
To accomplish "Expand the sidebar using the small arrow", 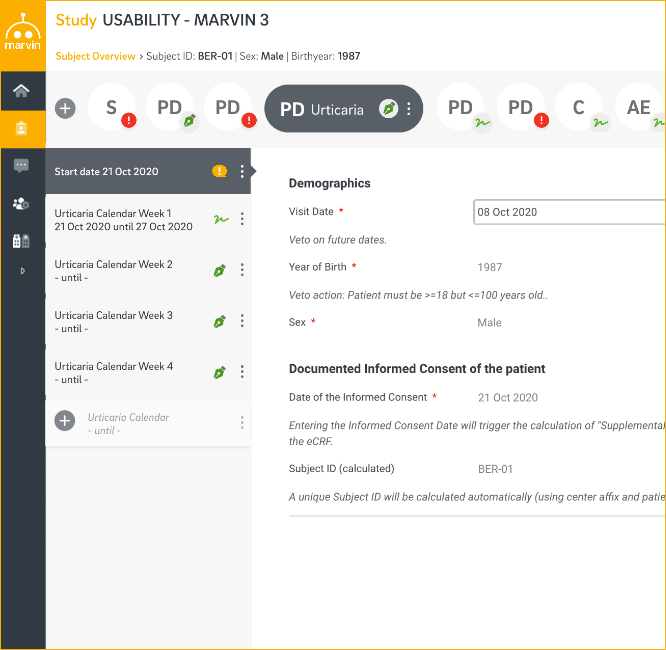I will (x=22, y=271).
